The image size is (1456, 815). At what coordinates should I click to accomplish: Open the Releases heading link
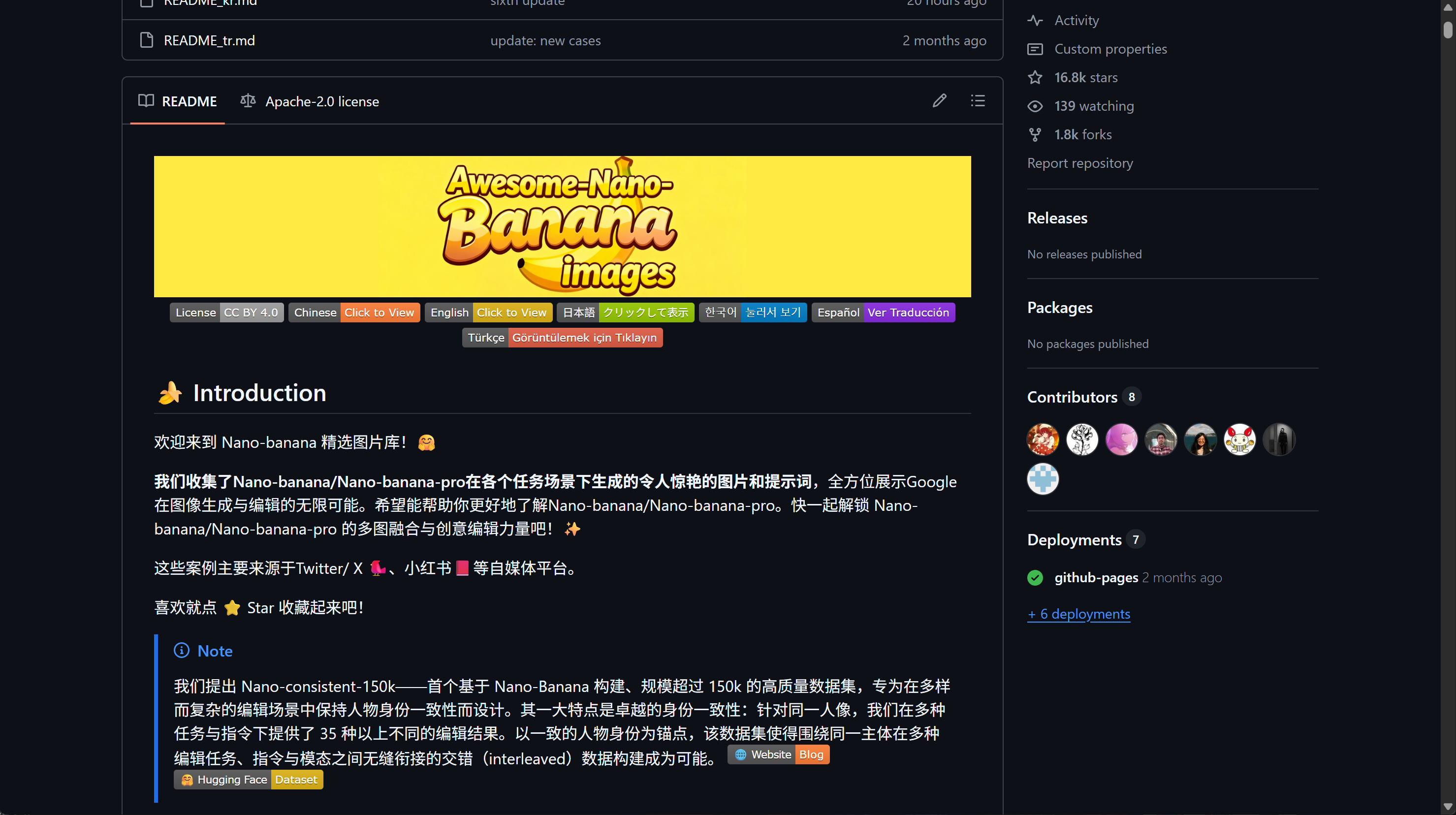click(x=1057, y=218)
